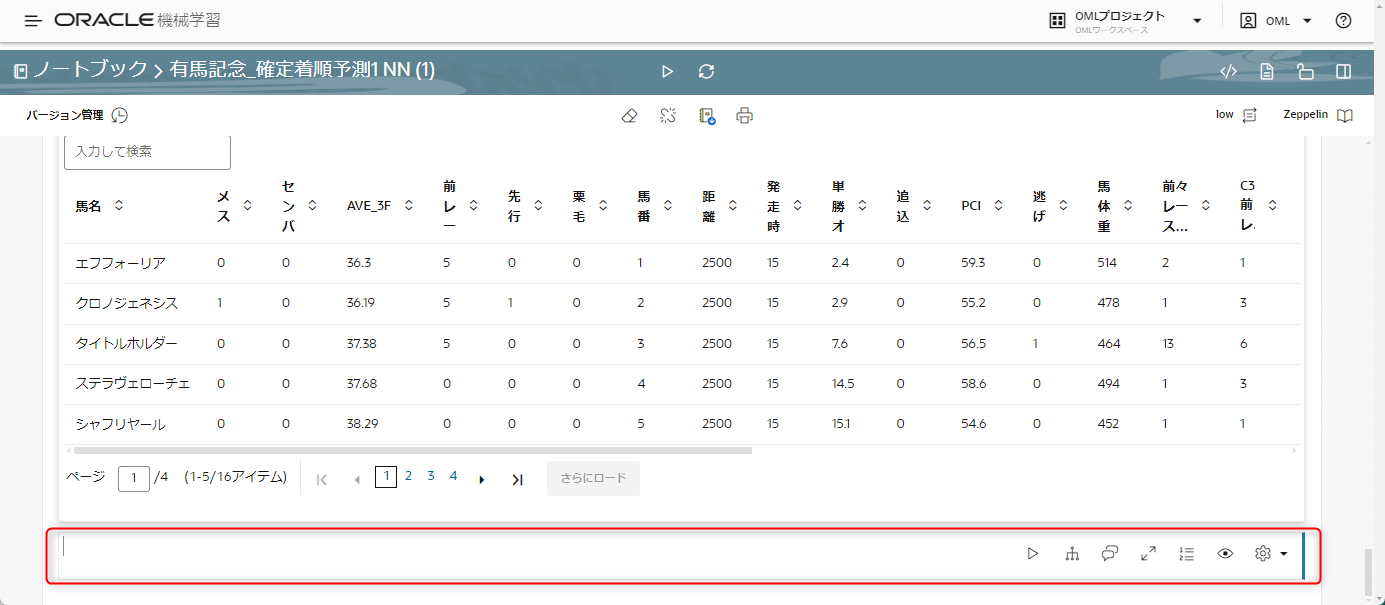Viewport: 1385px width, 605px height.
Task: Run the empty paragraph
Action: [x=1033, y=553]
